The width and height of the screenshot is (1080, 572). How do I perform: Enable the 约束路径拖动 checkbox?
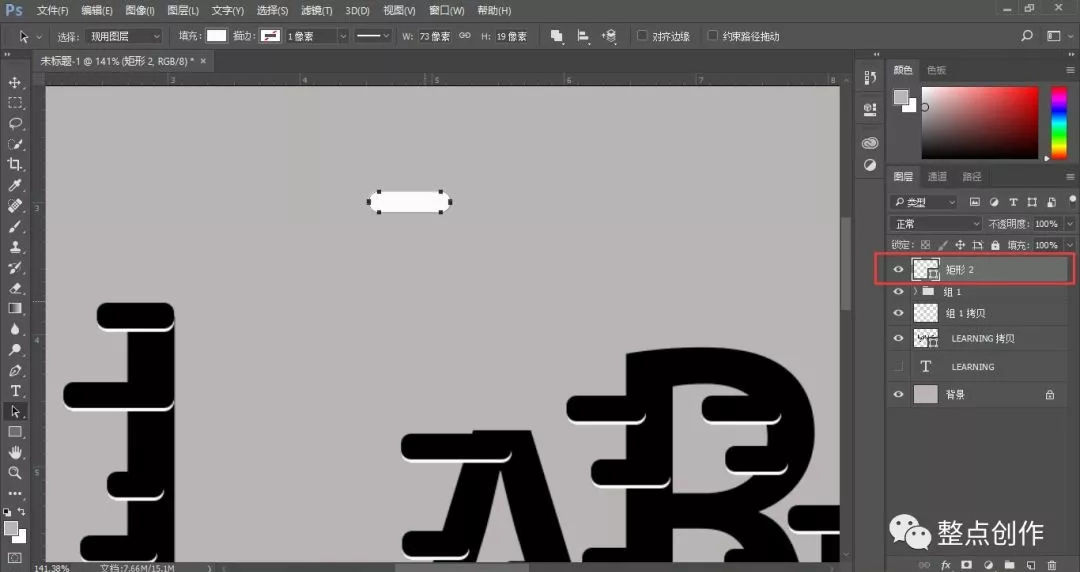712,36
